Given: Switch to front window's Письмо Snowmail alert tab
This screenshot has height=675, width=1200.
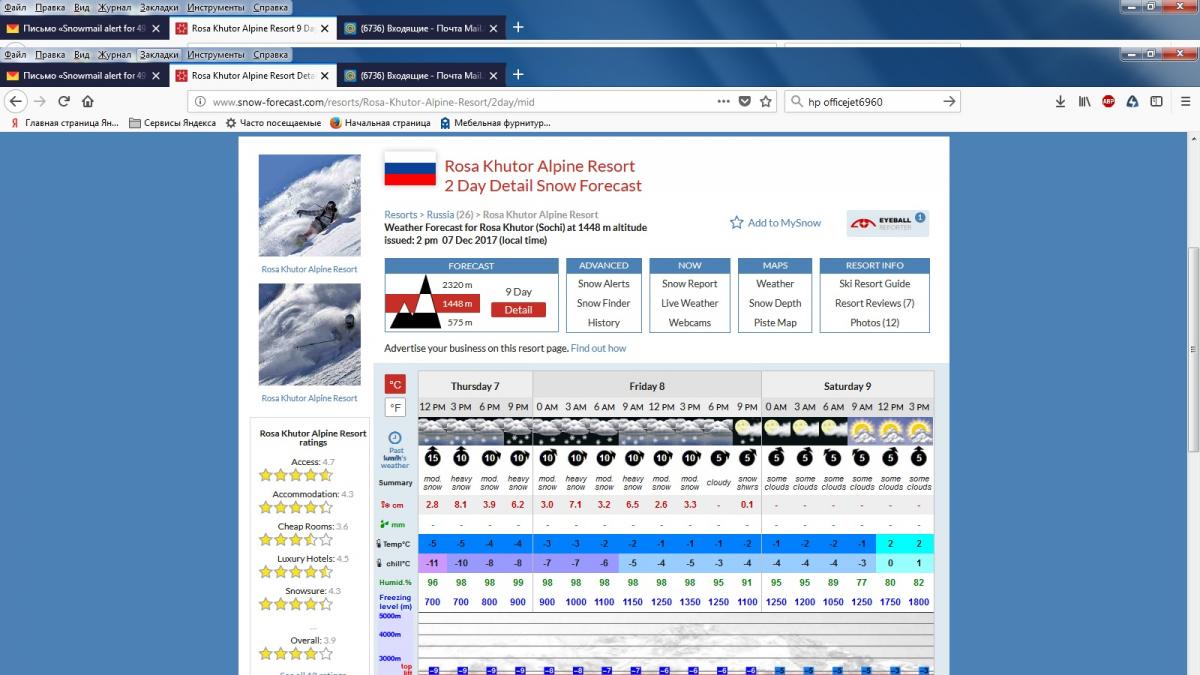Looking at the screenshot, I should 84,75.
